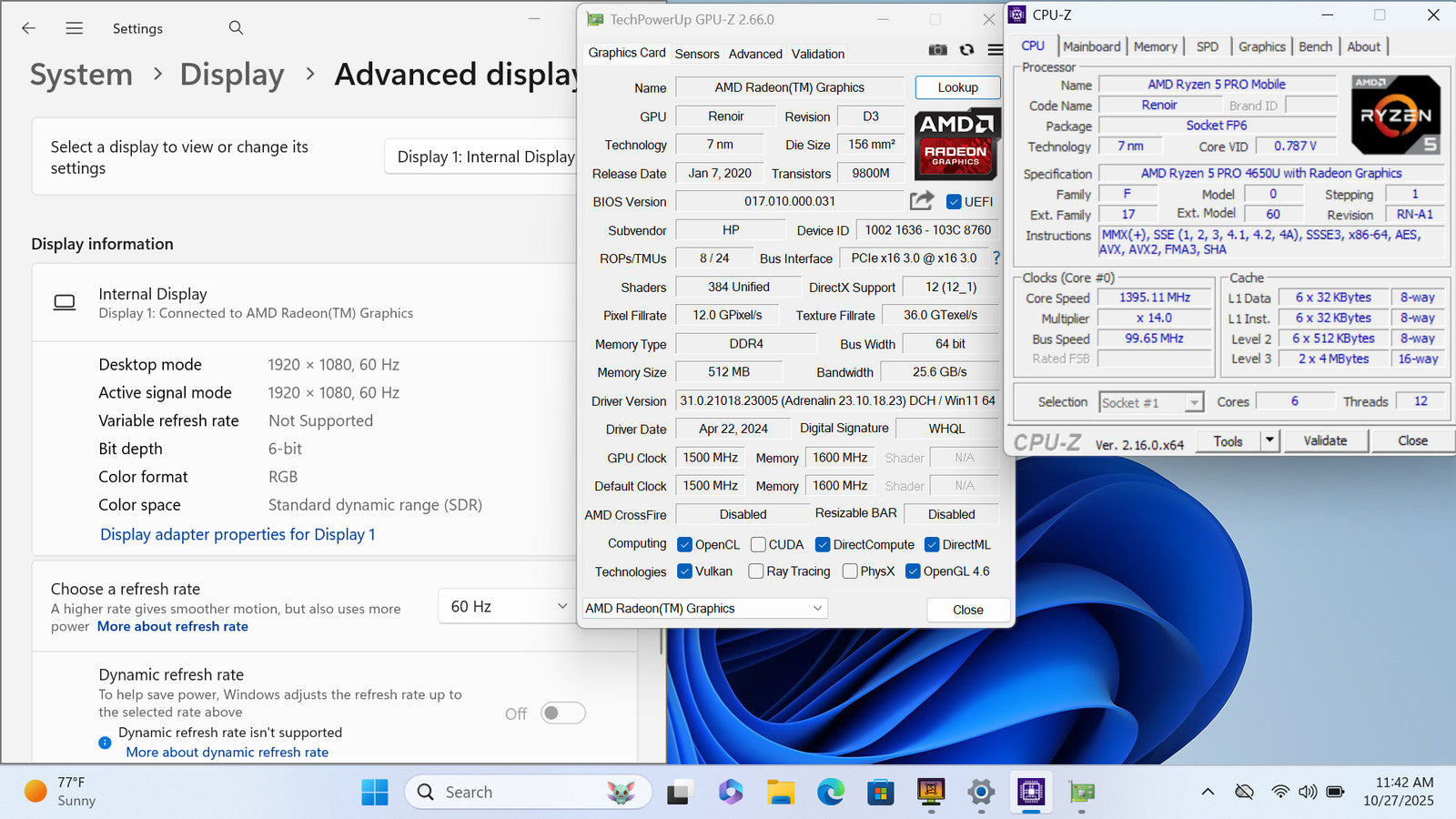Click the GPU-Z refresh icon
1456x819 pixels.
pyautogui.click(x=966, y=50)
